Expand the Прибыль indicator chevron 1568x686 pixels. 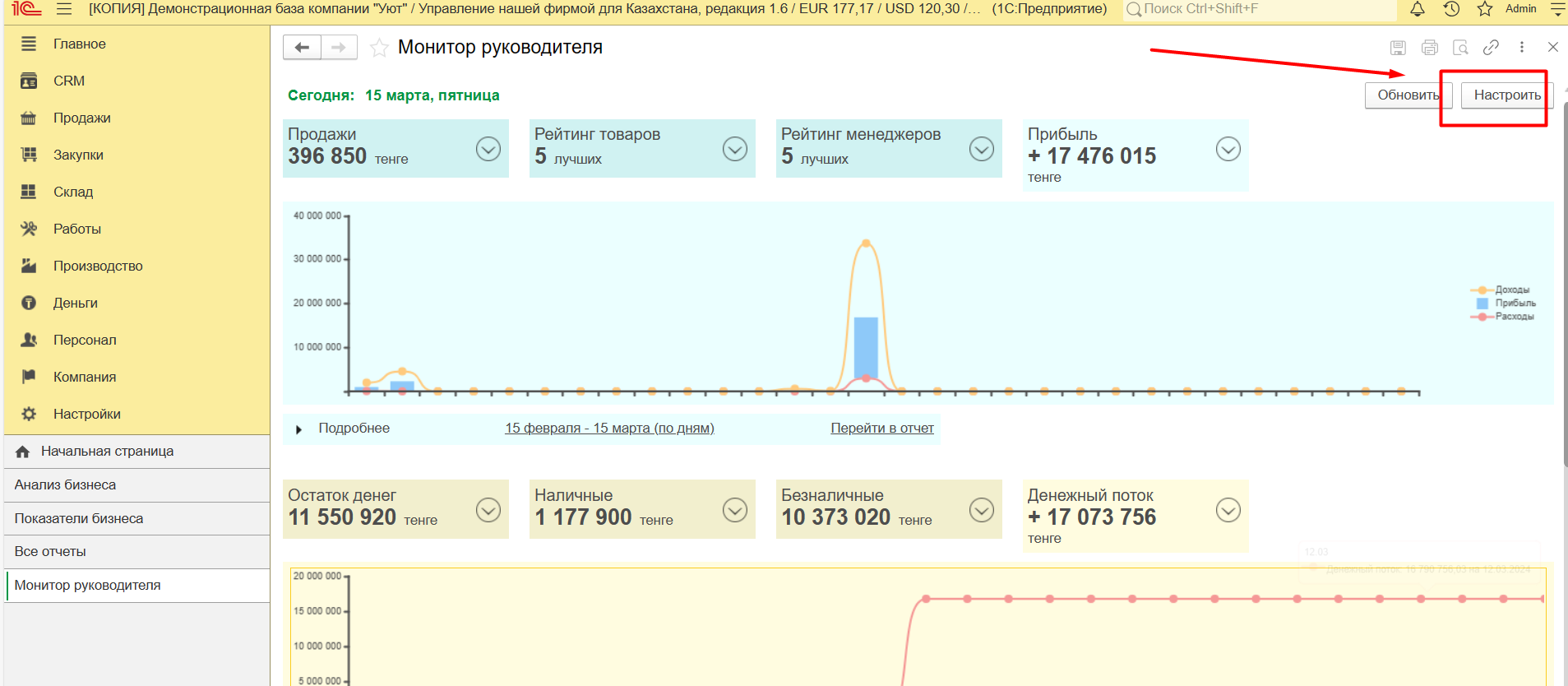1228,149
